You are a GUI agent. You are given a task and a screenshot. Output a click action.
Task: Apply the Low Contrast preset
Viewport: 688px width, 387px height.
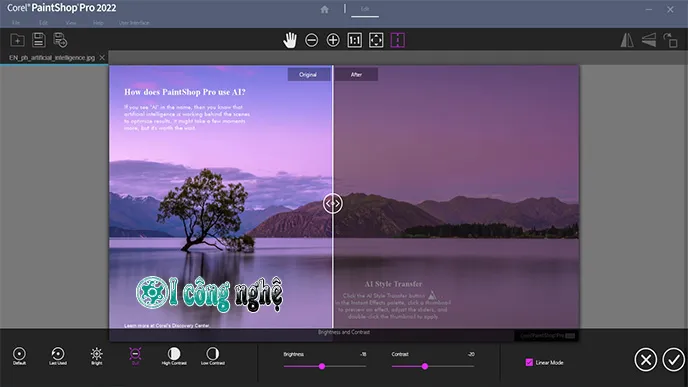[213, 356]
